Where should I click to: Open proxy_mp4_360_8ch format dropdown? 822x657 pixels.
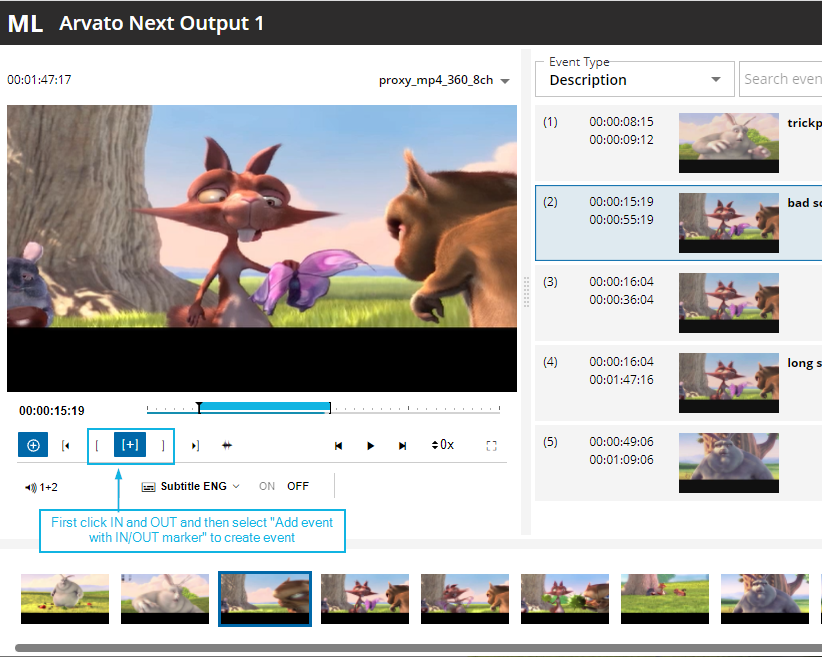444,80
